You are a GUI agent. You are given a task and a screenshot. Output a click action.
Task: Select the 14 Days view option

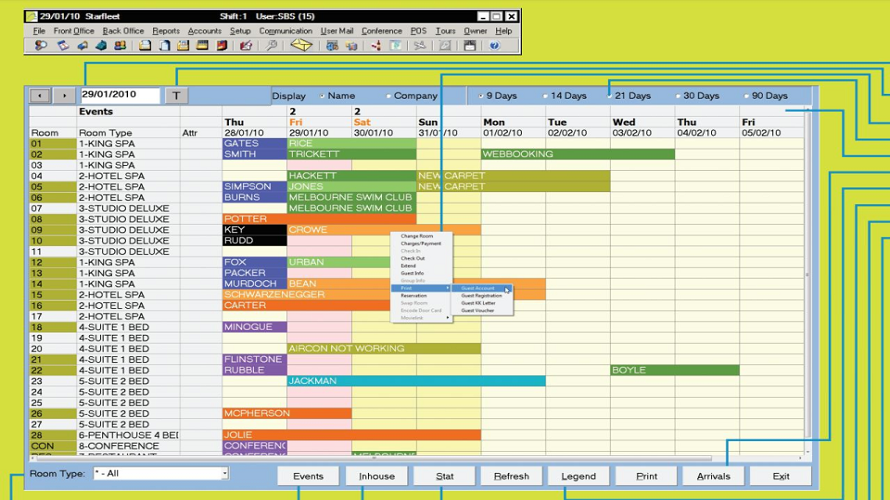pos(545,96)
